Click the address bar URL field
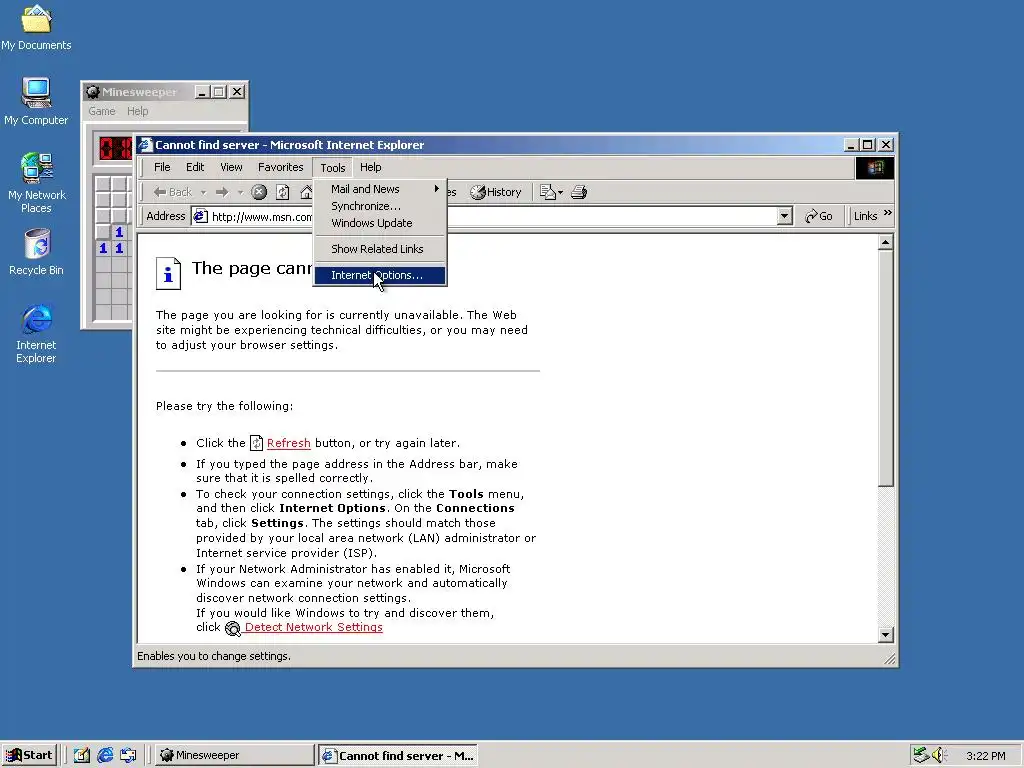1024x768 pixels. coord(492,216)
